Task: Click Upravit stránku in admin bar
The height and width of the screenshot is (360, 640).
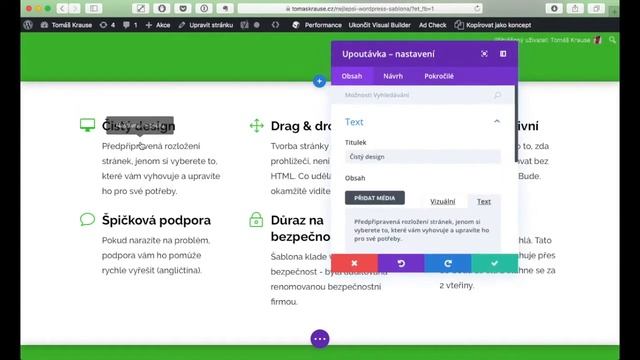Action: (x=206, y=25)
